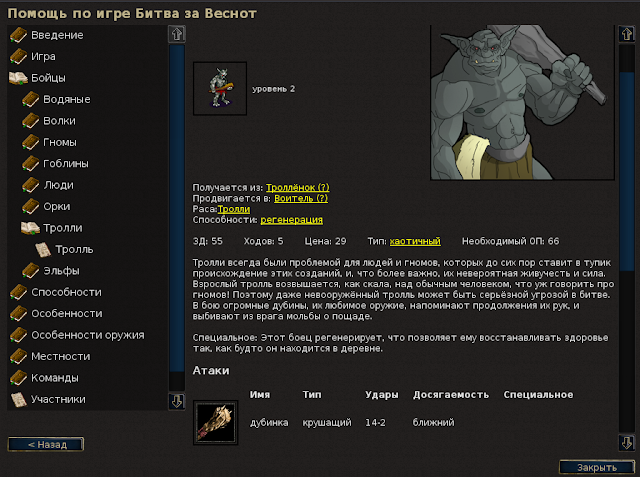Click the content pane scroll-up arrow
The image size is (640, 477).
point(627,34)
